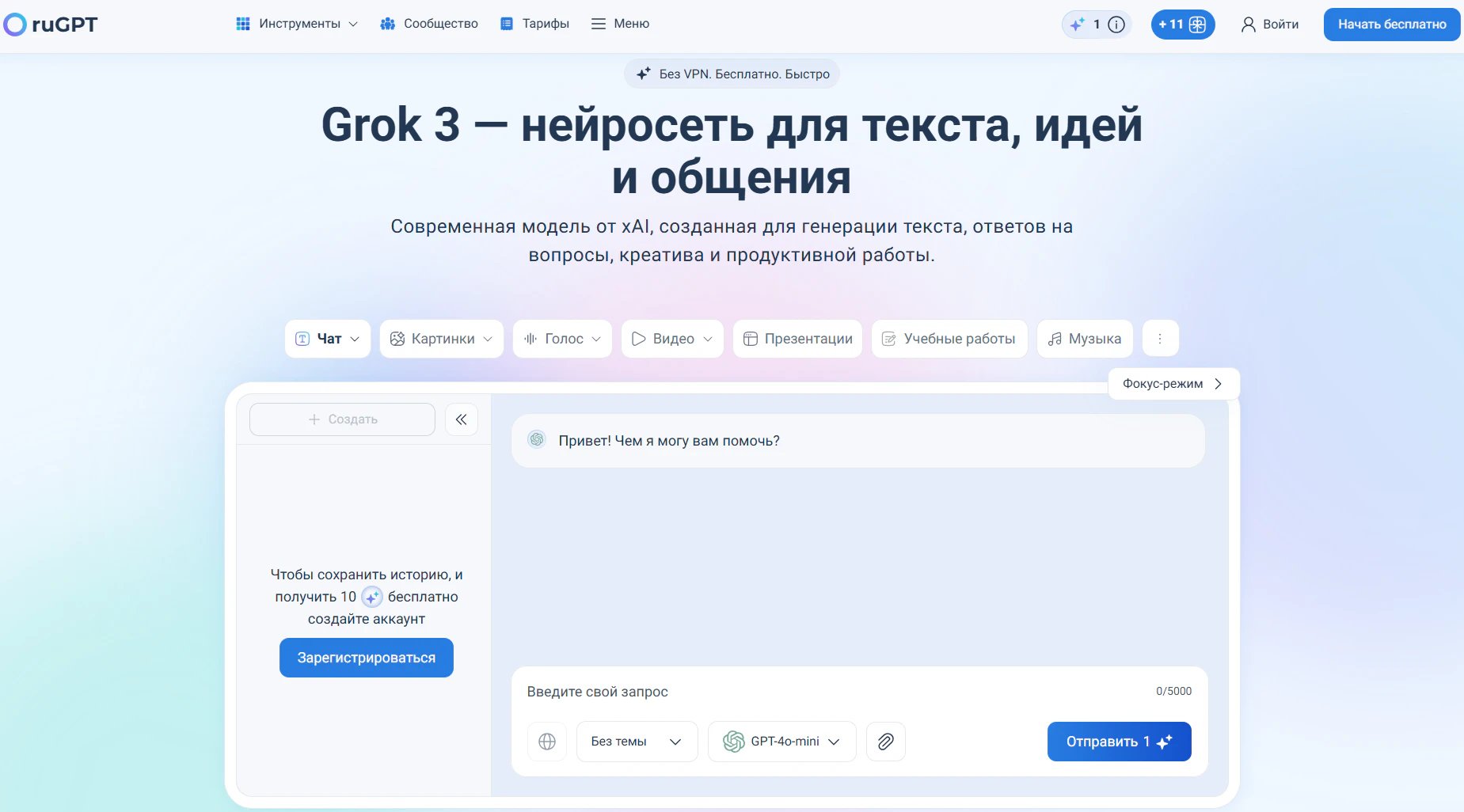Click the Без VPN. Бесплатно. Быстро badge
Viewport: 1464px width, 812px height.
click(732, 74)
